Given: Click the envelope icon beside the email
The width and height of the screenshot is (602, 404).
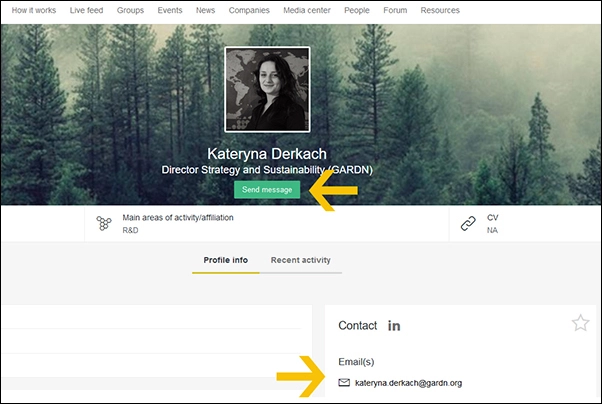Looking at the screenshot, I should (x=344, y=383).
